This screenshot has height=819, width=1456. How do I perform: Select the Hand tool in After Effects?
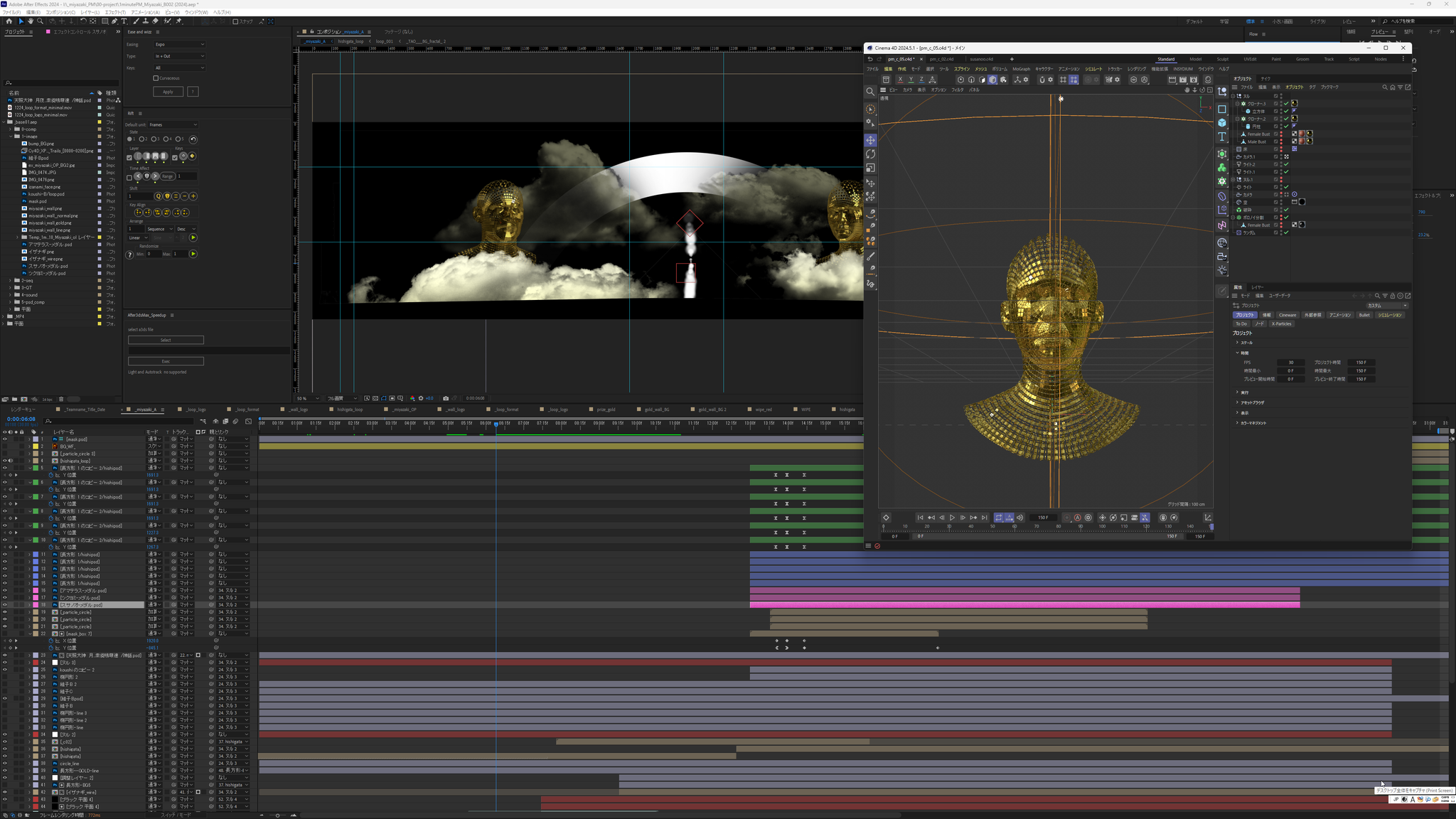pos(31,21)
